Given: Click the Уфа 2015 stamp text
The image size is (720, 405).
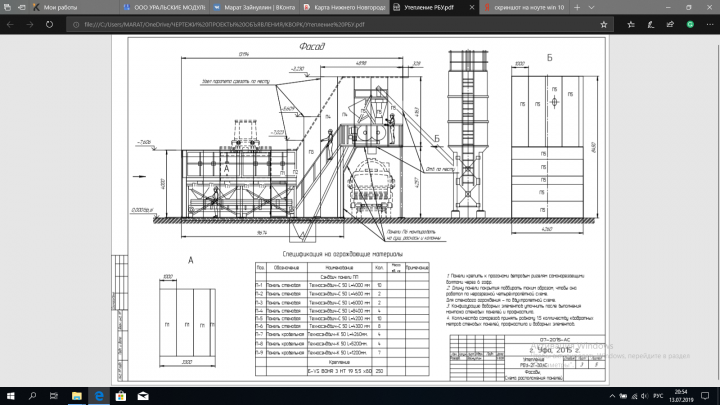Looking at the screenshot, I should [554, 350].
